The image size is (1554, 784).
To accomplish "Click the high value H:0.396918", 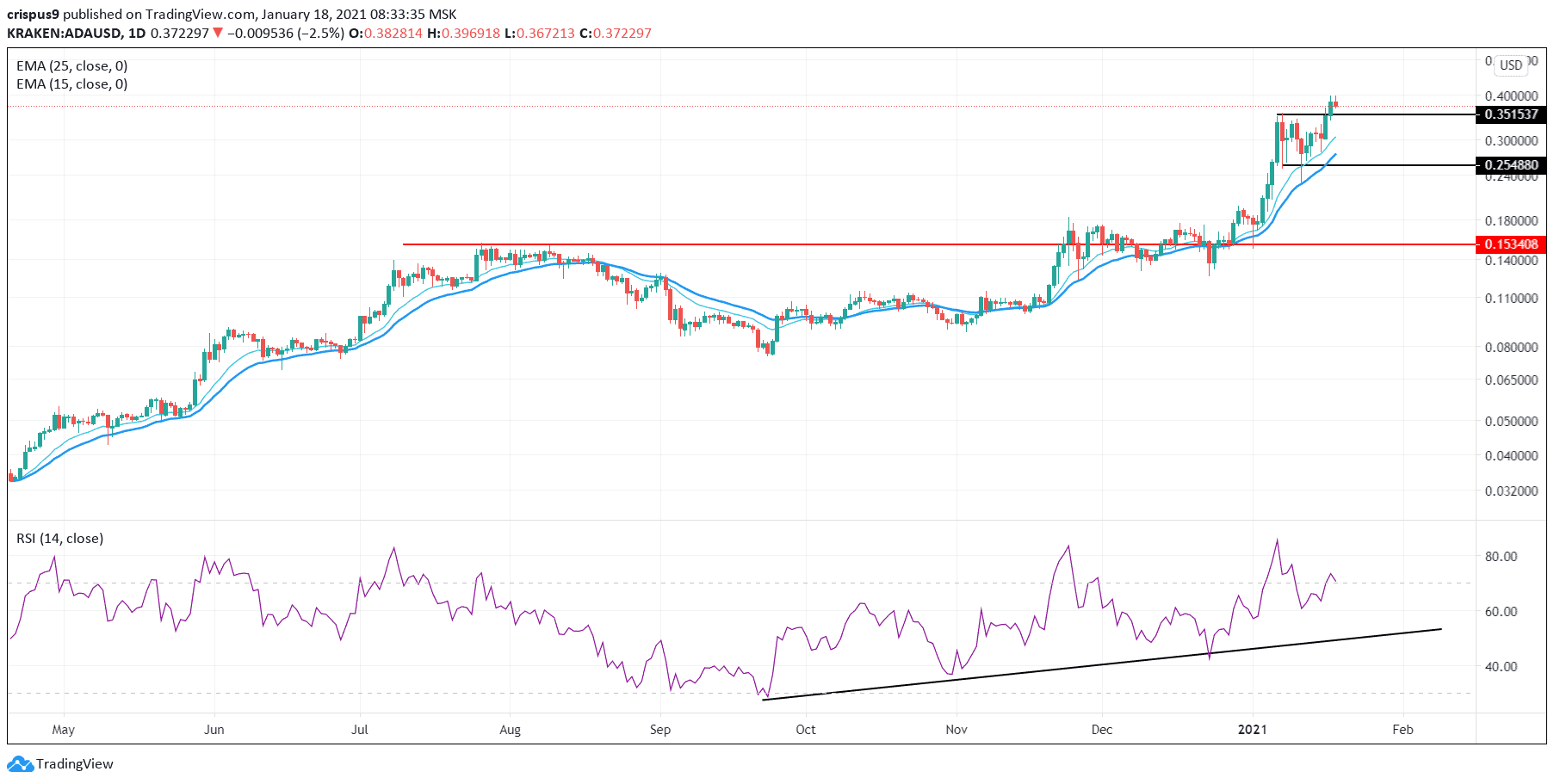I will point(463,33).
